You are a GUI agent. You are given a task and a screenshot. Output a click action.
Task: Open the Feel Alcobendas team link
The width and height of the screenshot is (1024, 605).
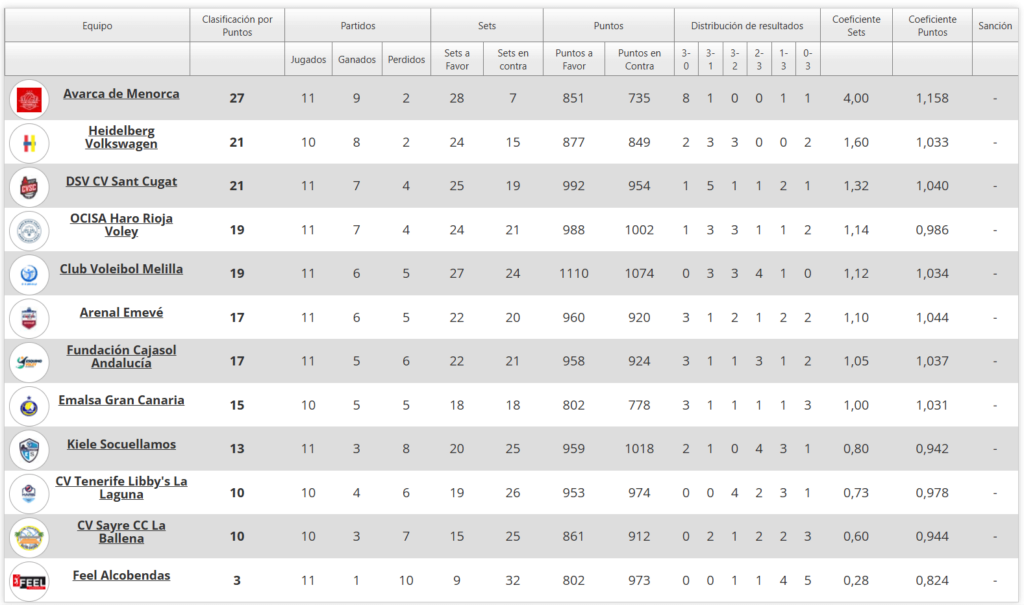121,575
